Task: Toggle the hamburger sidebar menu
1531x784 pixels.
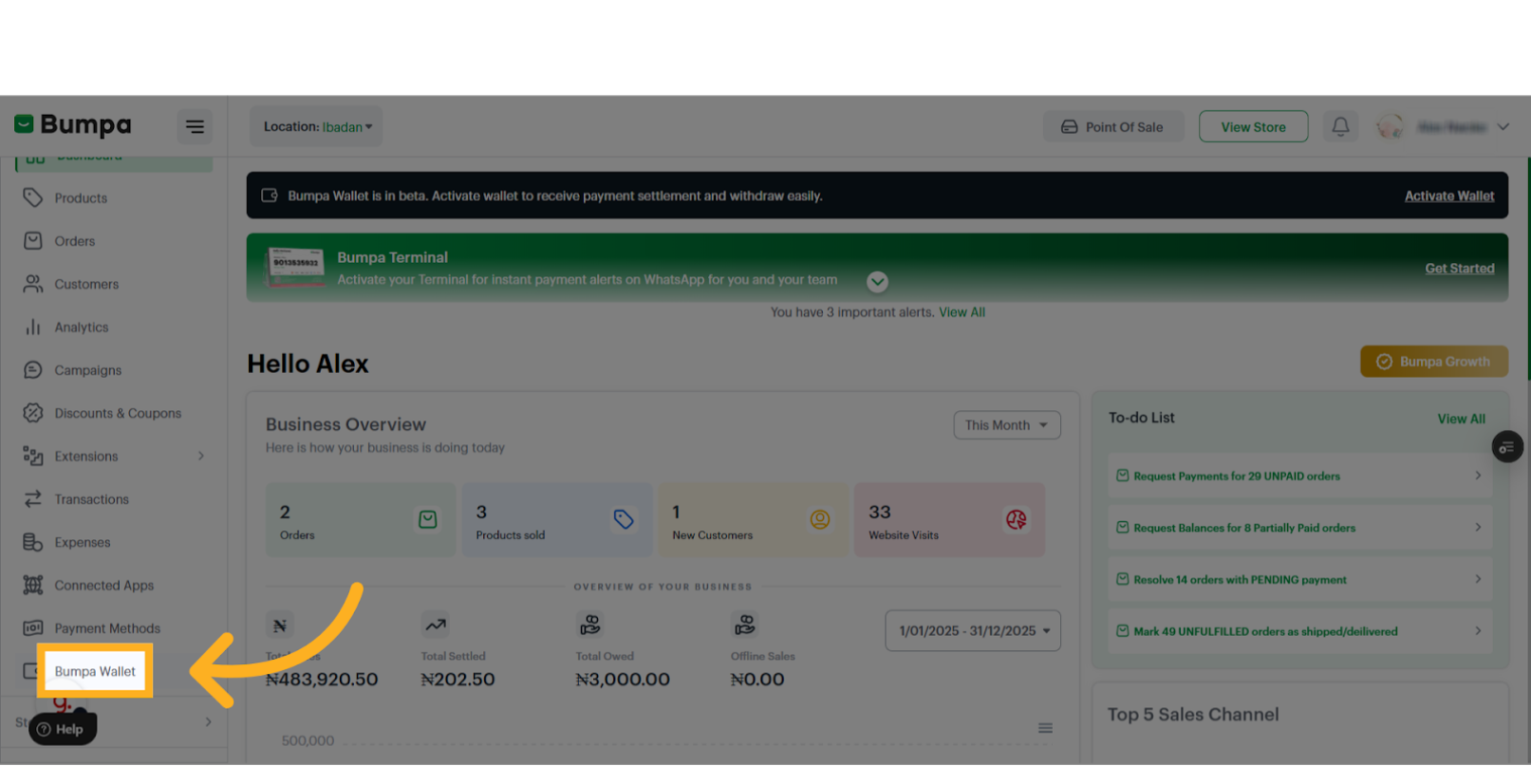Action: pyautogui.click(x=195, y=126)
